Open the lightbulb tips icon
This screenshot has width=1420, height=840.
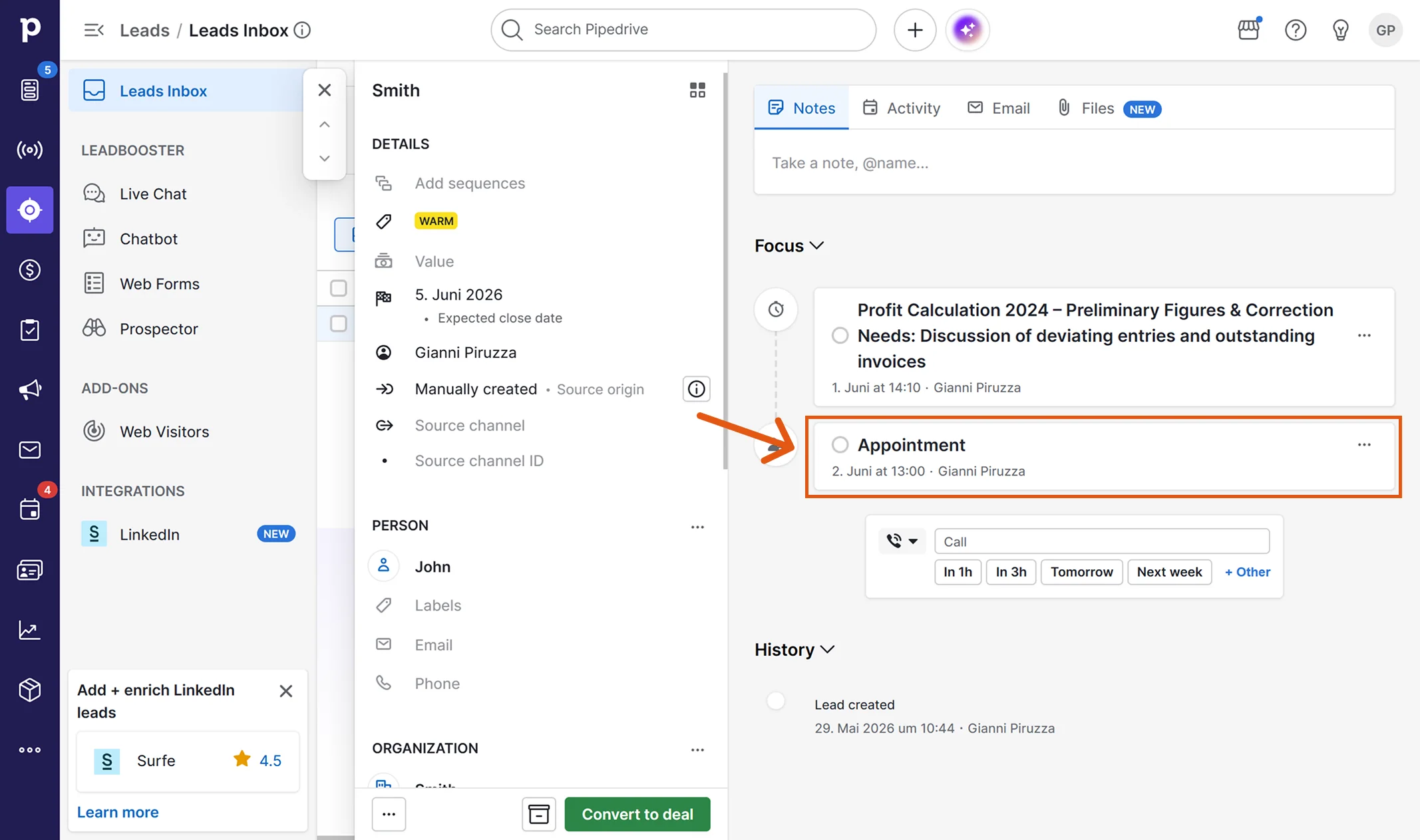tap(1340, 30)
